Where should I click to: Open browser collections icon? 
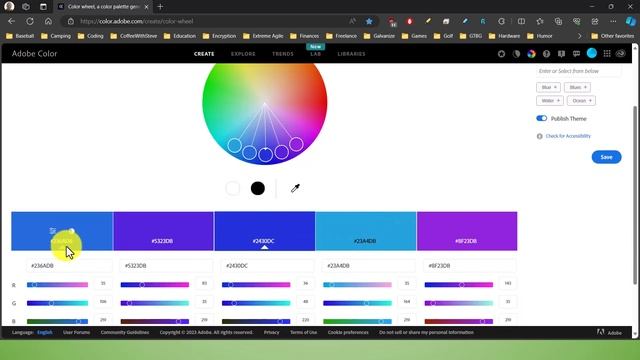(x=558, y=21)
